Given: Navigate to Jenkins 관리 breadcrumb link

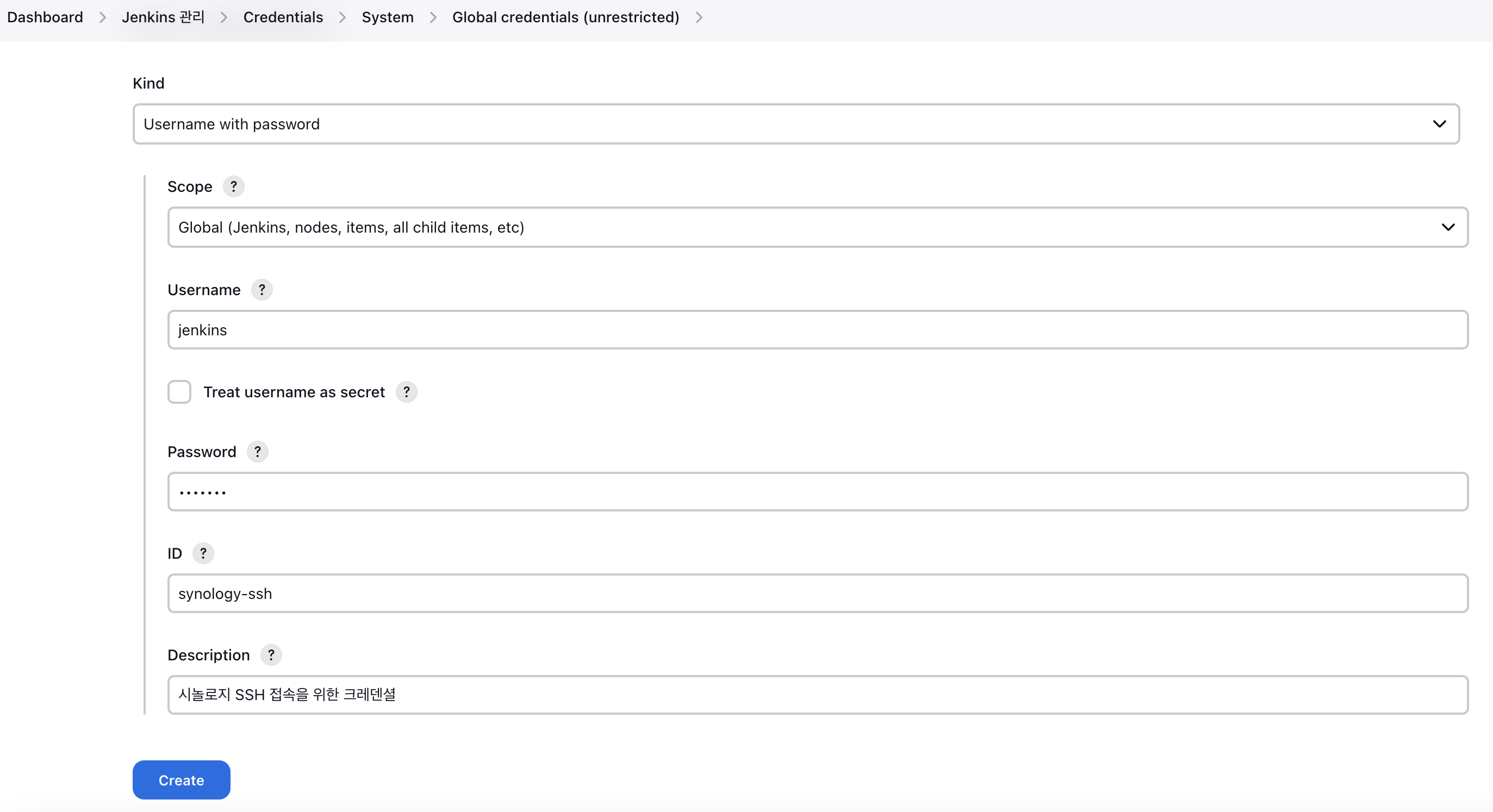Looking at the screenshot, I should point(163,17).
